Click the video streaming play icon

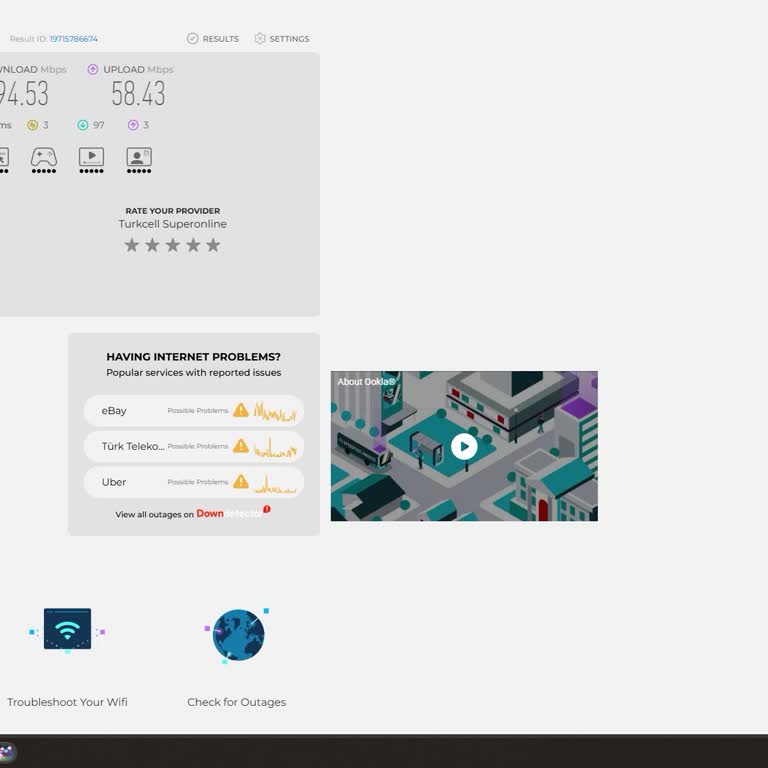pyautogui.click(x=92, y=160)
